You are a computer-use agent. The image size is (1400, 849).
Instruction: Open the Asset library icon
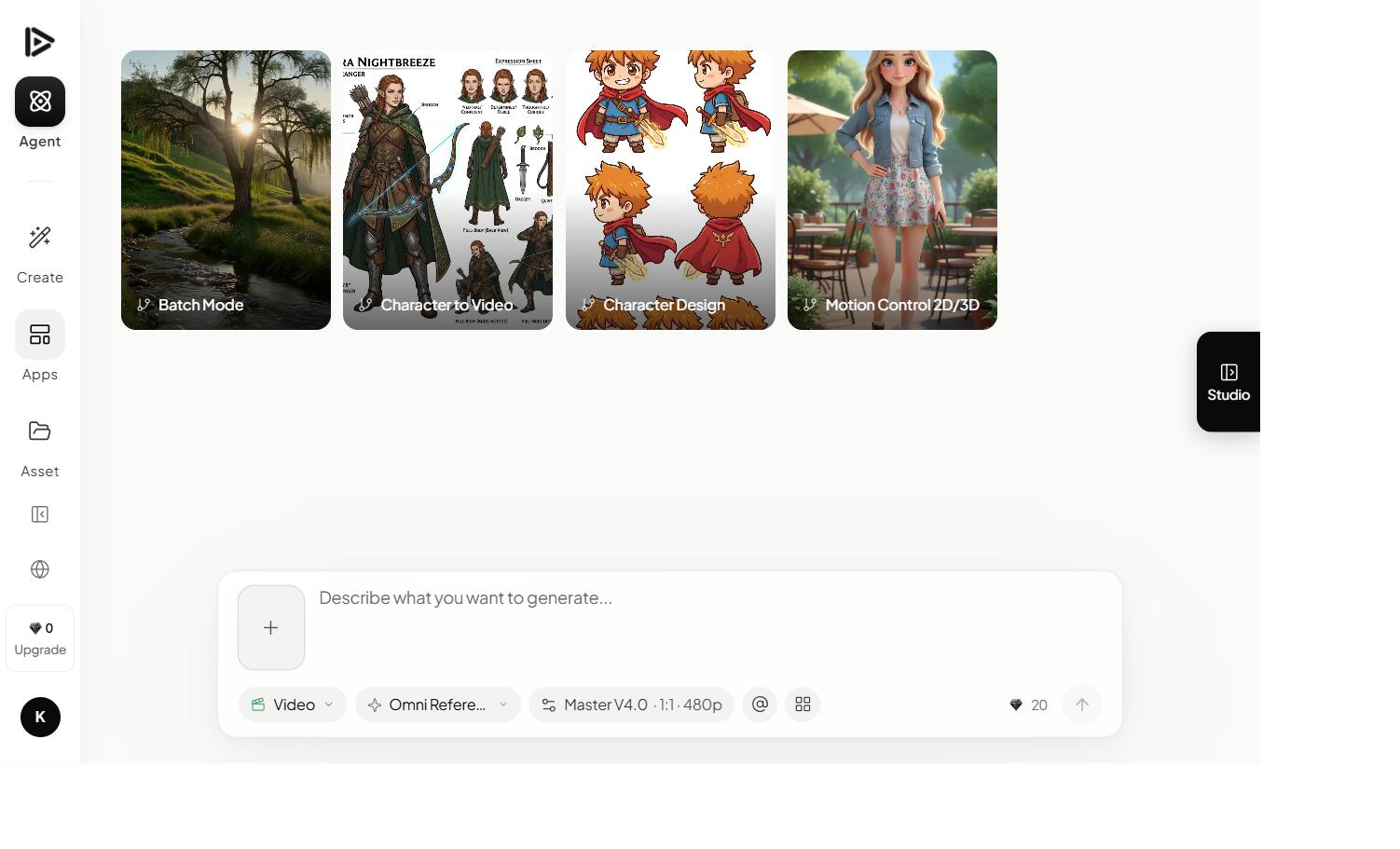(39, 431)
